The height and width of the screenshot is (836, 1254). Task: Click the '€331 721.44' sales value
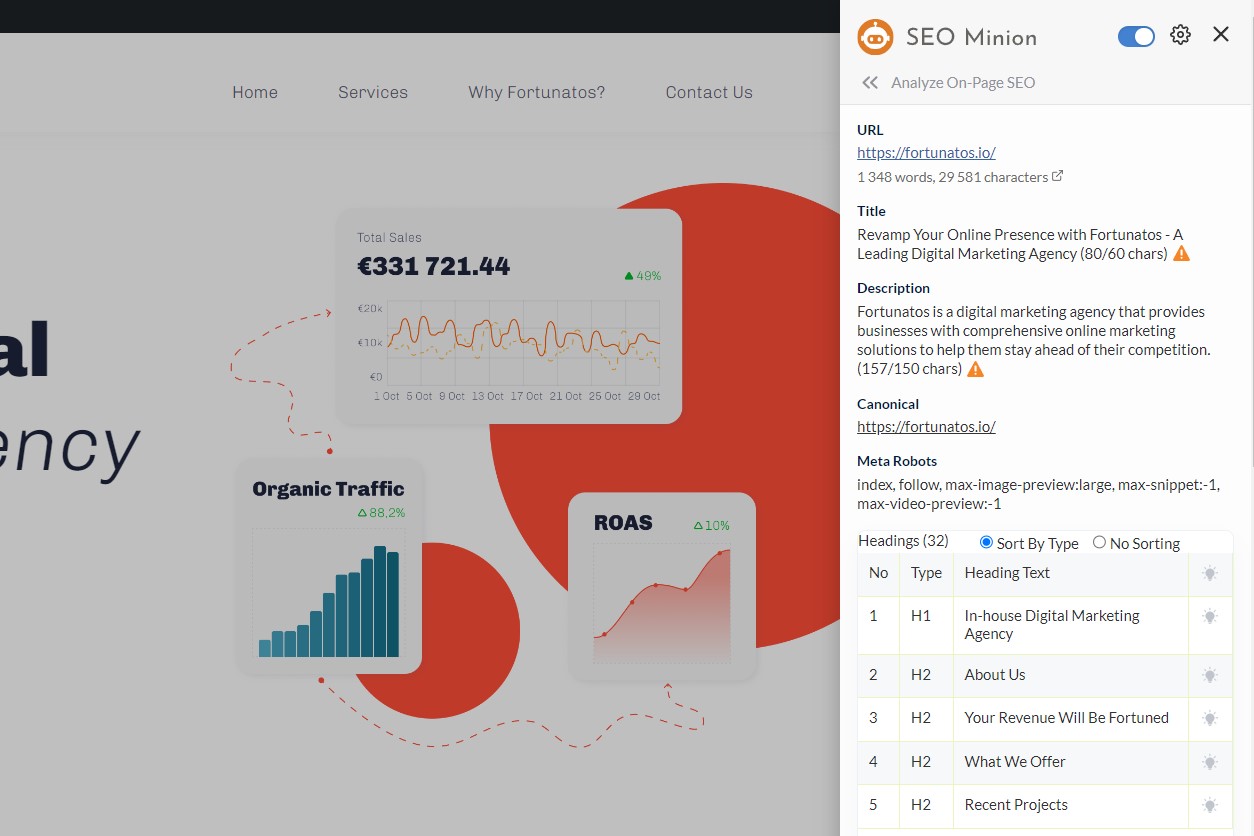pos(433,266)
